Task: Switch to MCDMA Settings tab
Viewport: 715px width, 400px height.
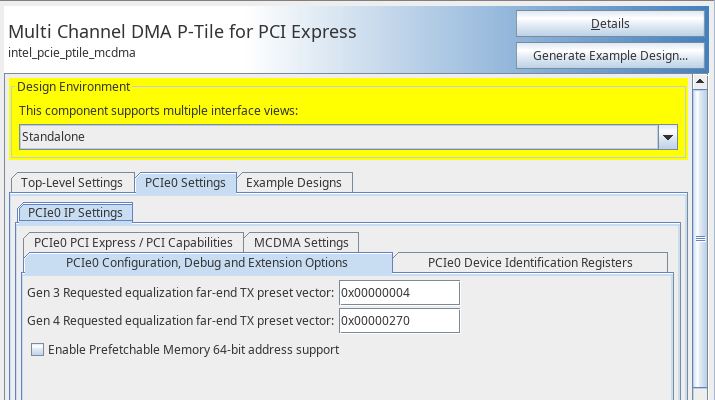Action: 301,242
